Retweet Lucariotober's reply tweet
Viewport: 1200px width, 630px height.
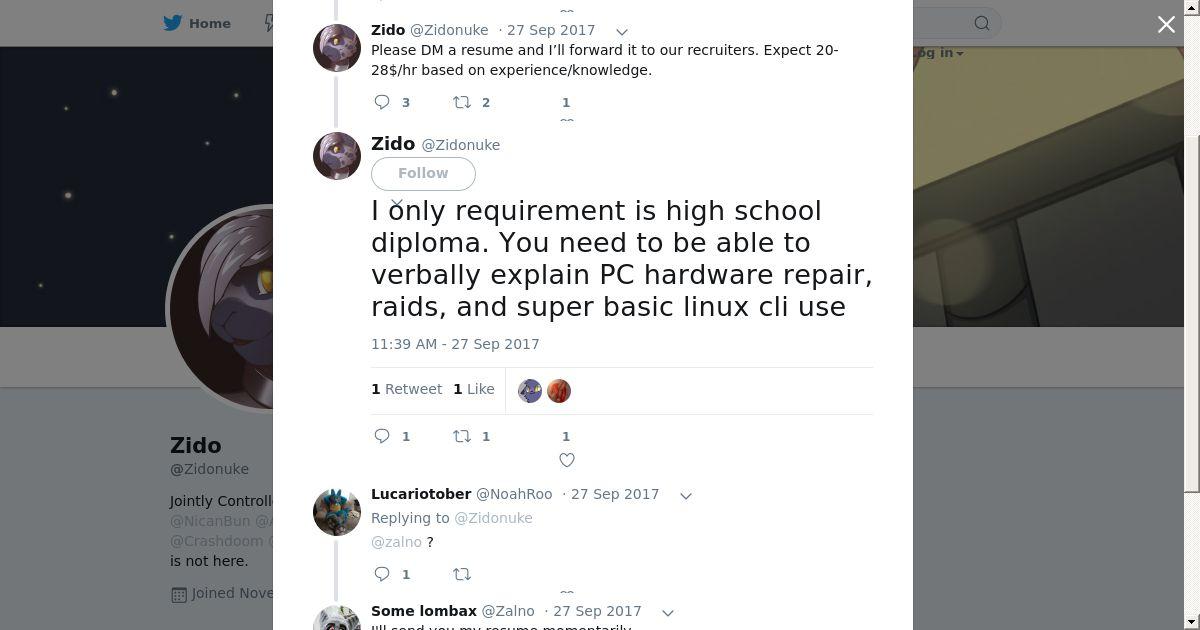[462, 574]
